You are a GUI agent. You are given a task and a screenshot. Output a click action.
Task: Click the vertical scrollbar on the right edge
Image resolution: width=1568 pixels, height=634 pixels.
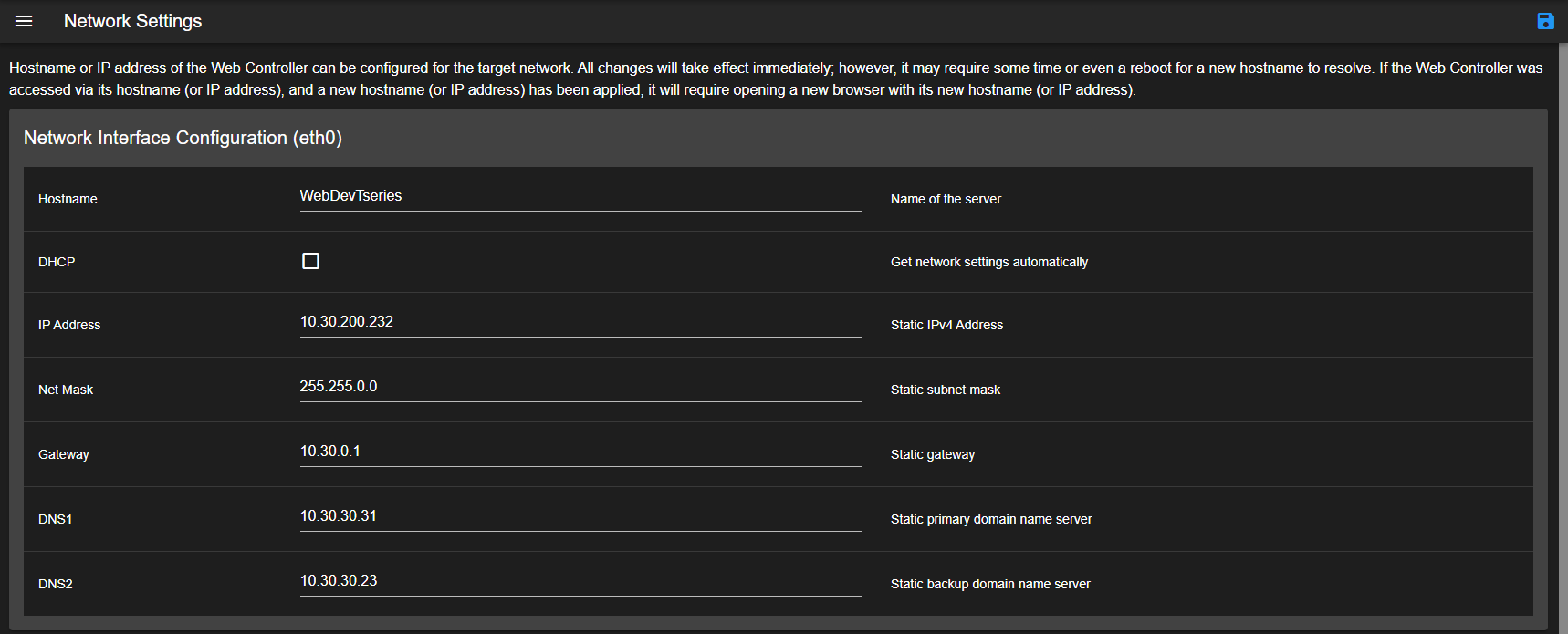[x=1563, y=338]
